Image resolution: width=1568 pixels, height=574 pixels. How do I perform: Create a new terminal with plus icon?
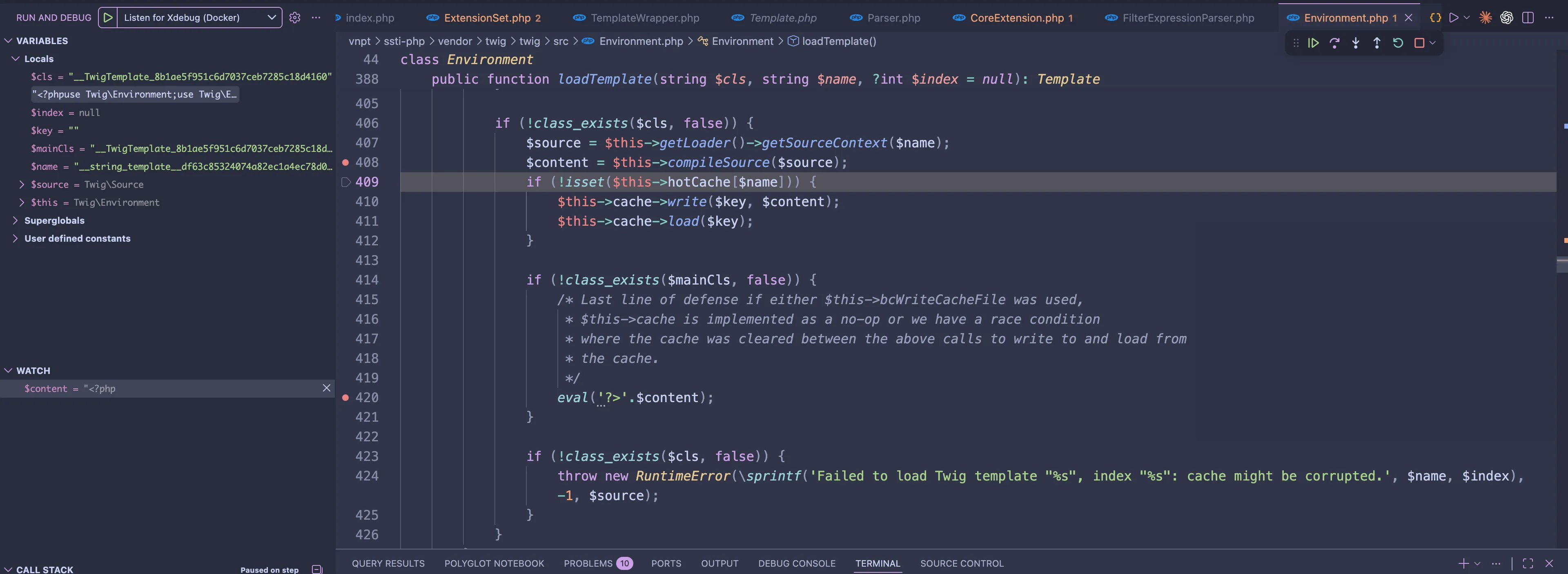(1463, 564)
